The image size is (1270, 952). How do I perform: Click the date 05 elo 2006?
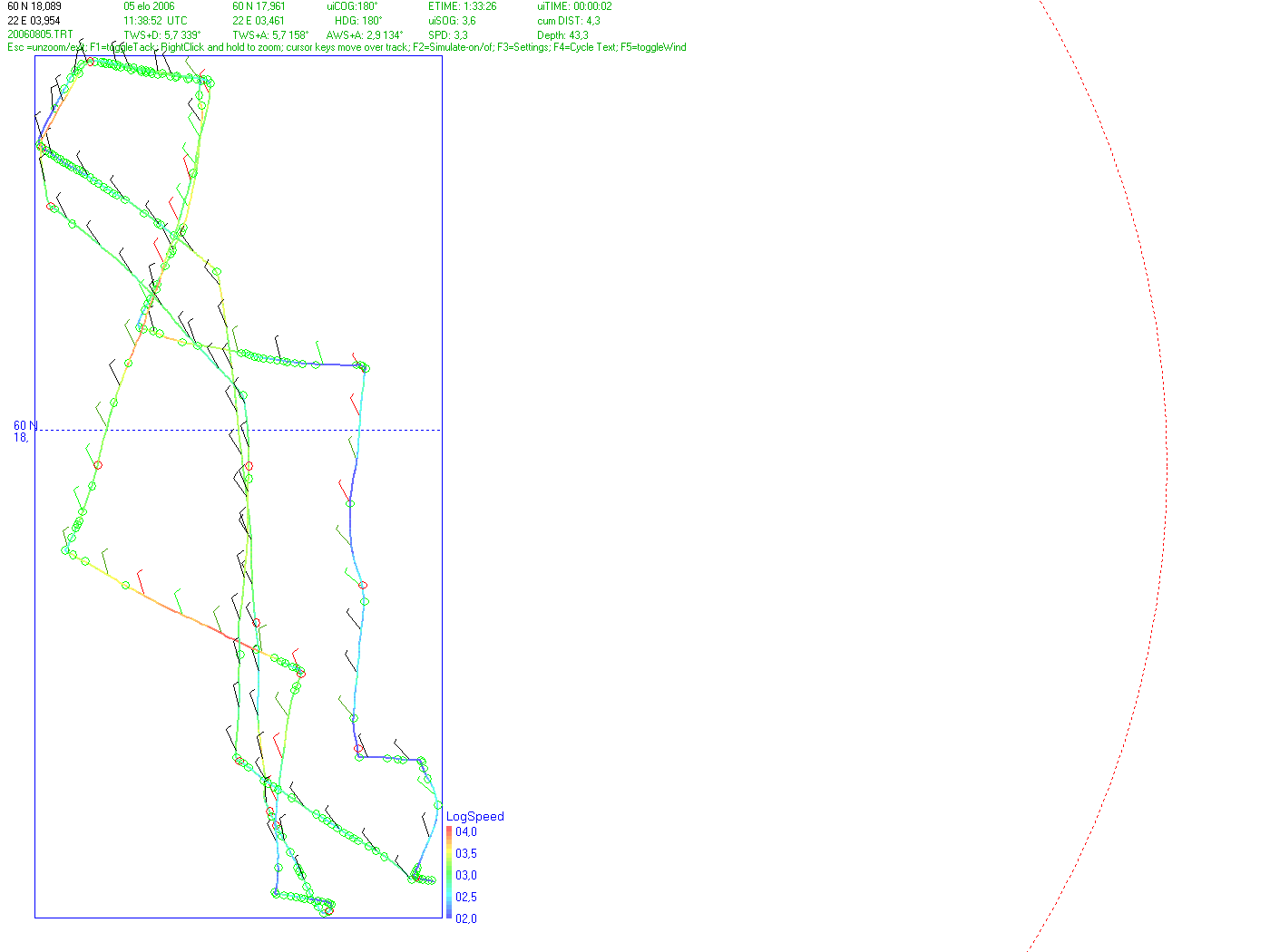[149, 6]
